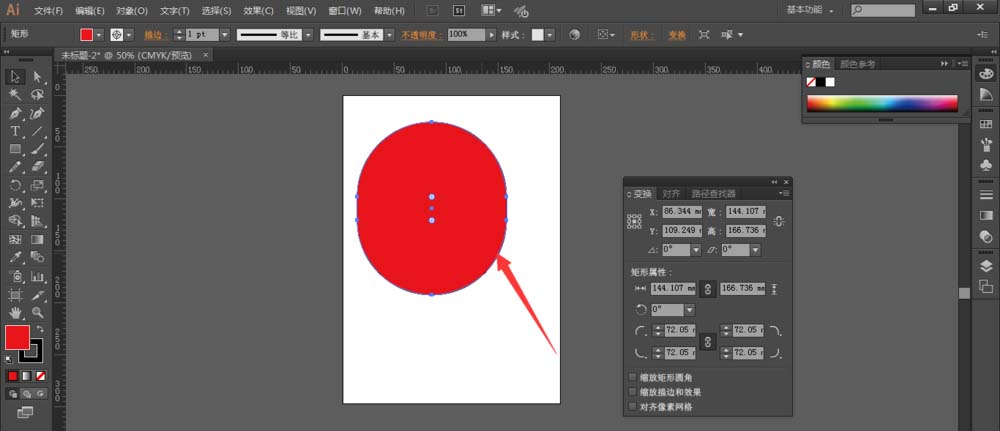
Task: Open the stroke weight dropdown next to 1 pt
Action: tap(224, 34)
